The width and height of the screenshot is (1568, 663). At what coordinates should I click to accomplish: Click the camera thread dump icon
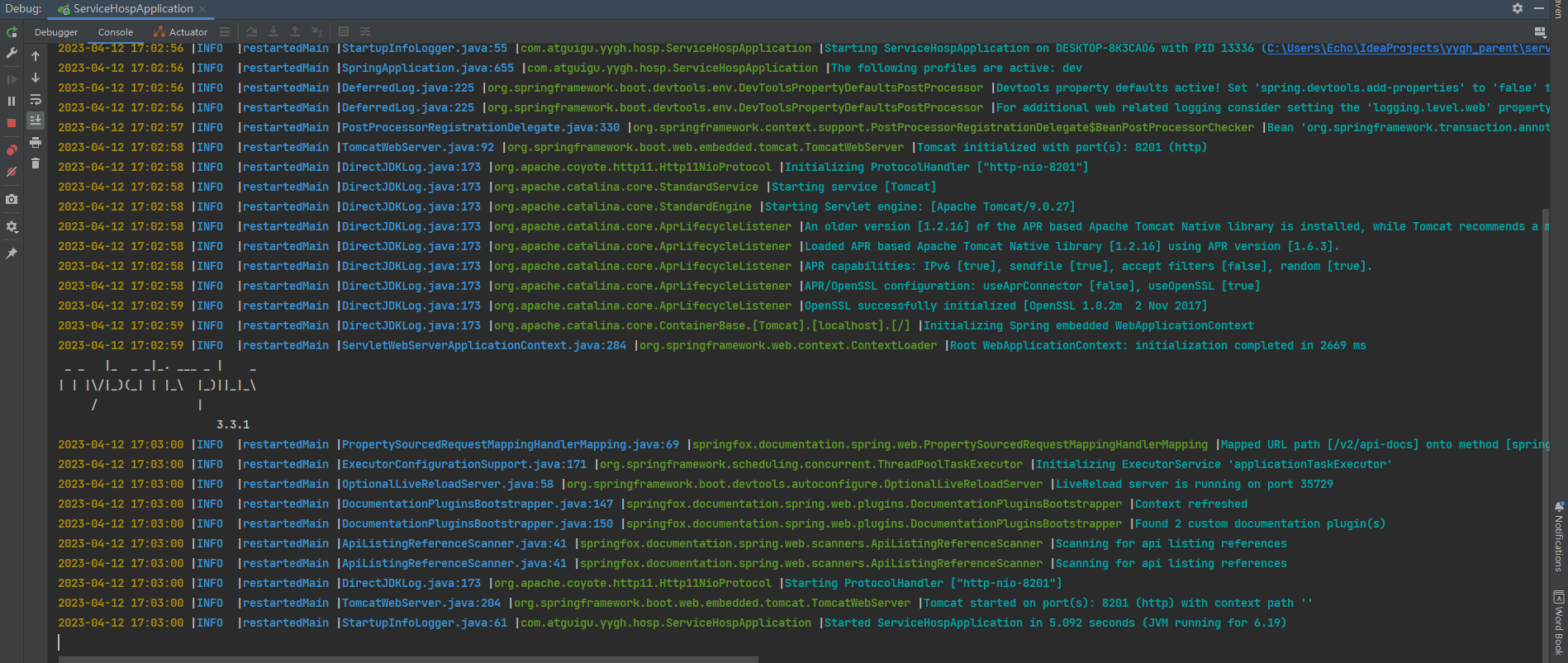pyautogui.click(x=12, y=200)
